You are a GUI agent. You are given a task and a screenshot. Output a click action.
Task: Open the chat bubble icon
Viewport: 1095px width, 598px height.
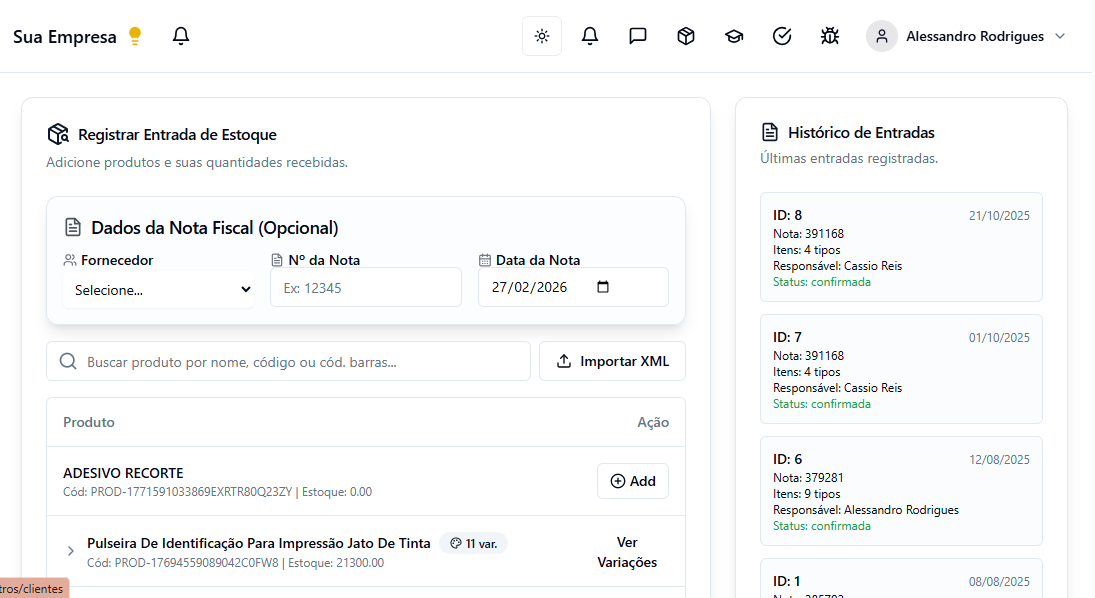click(637, 35)
